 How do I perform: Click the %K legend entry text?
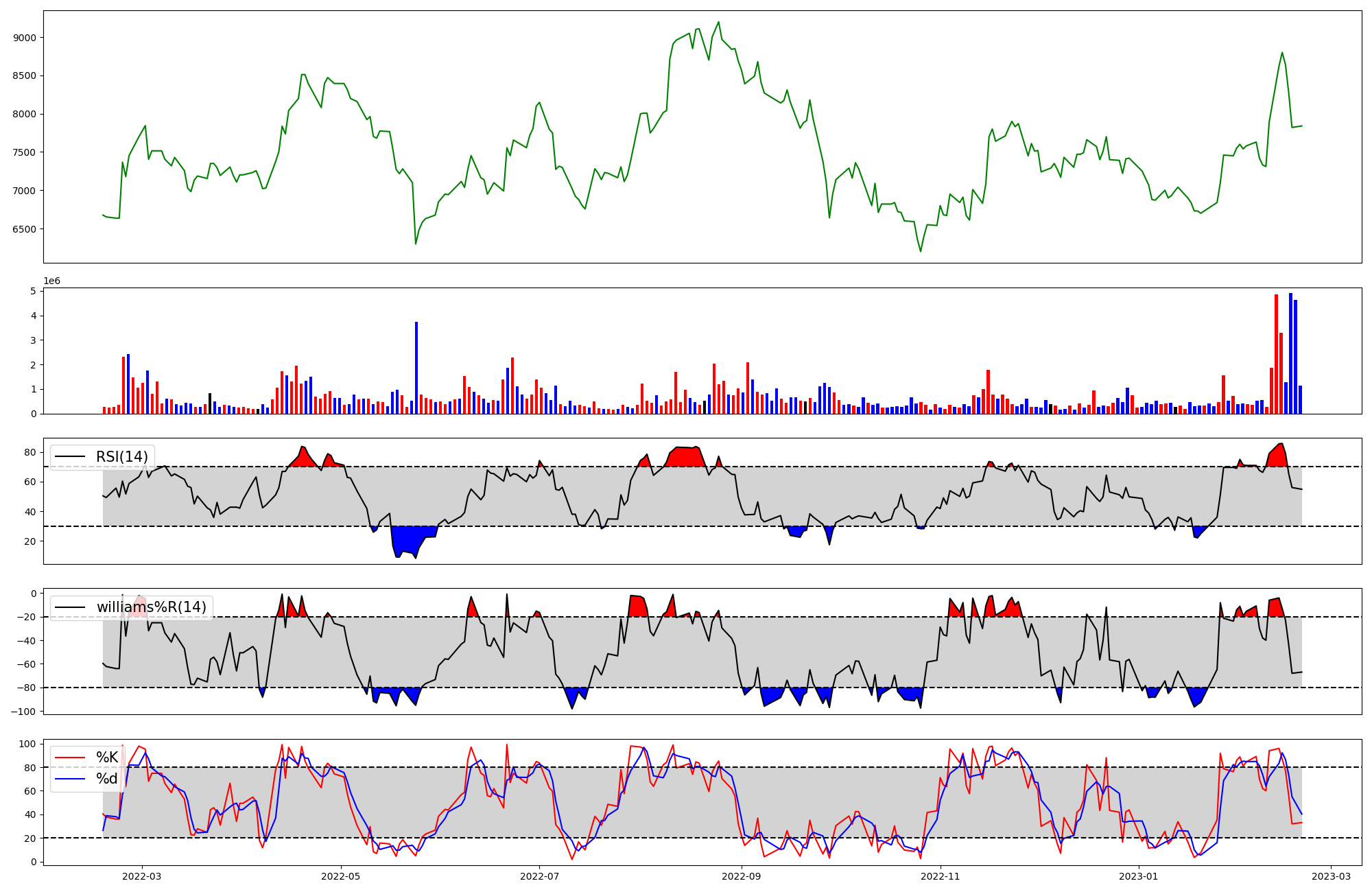pyautogui.click(x=107, y=758)
